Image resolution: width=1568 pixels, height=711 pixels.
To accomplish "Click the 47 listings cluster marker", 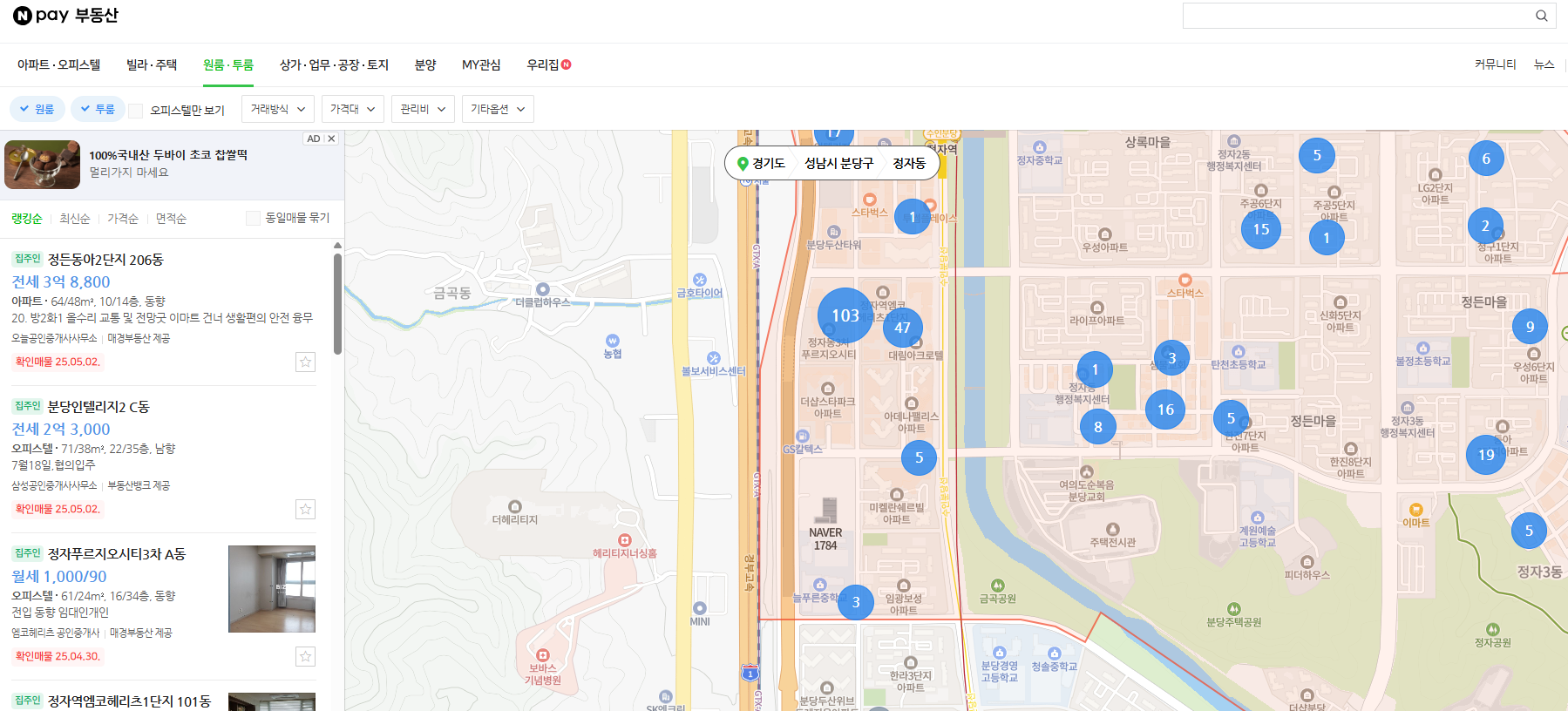I will 903,328.
